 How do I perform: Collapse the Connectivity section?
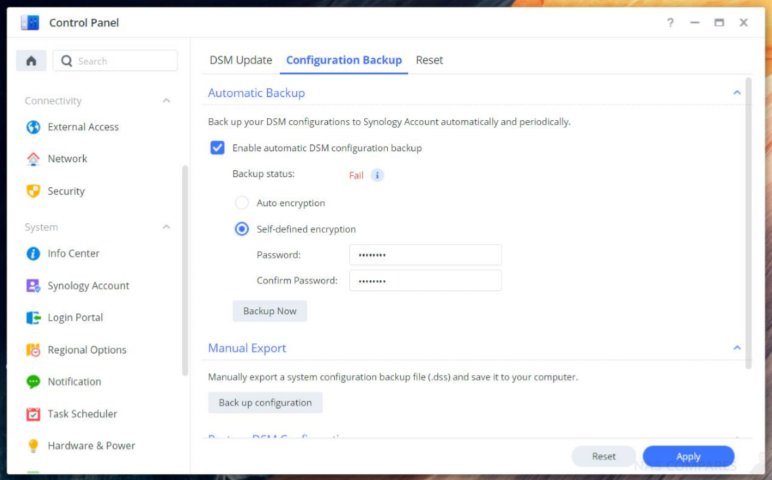coord(166,100)
